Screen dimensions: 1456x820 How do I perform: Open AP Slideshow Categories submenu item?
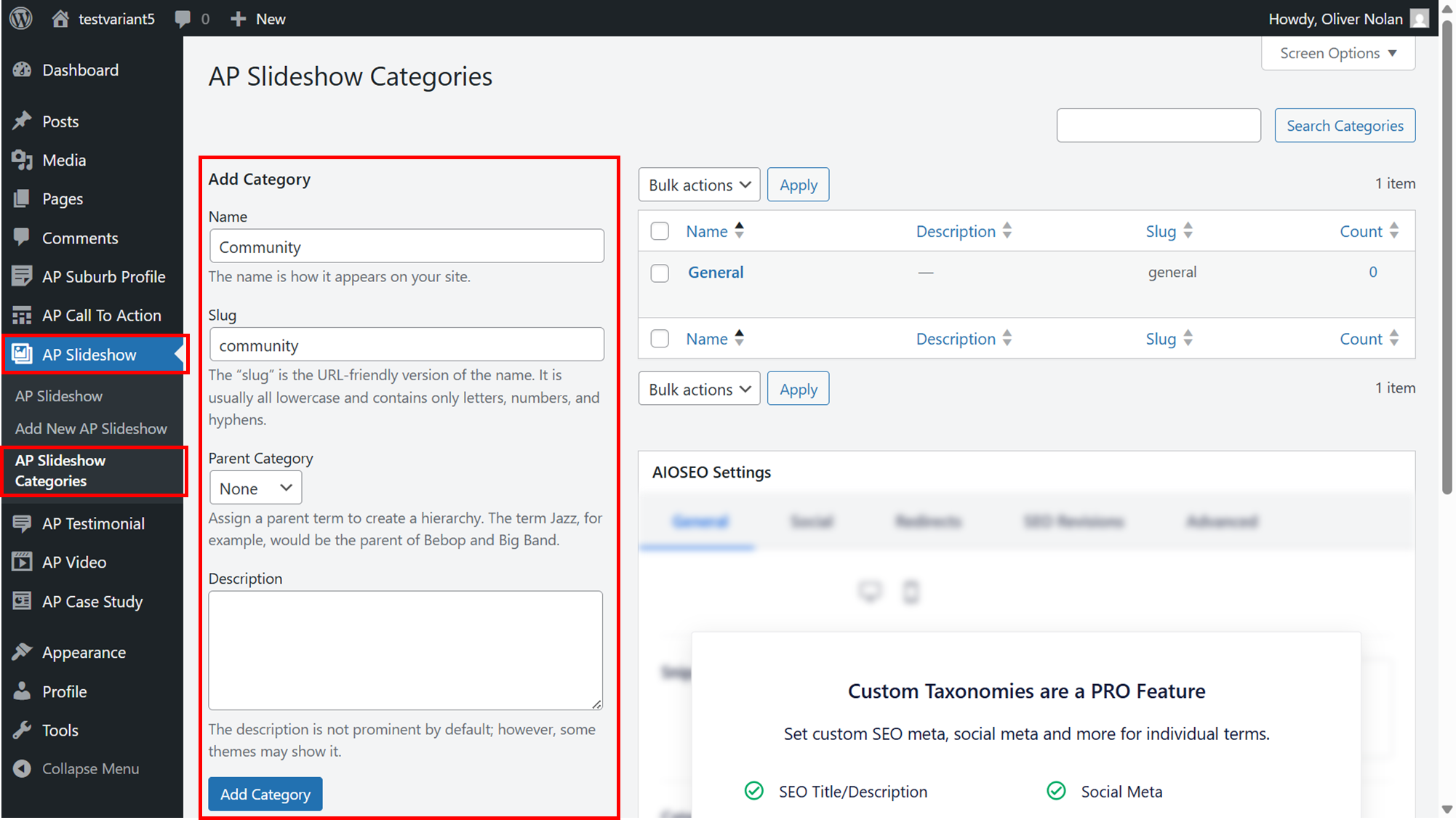pyautogui.click(x=60, y=470)
